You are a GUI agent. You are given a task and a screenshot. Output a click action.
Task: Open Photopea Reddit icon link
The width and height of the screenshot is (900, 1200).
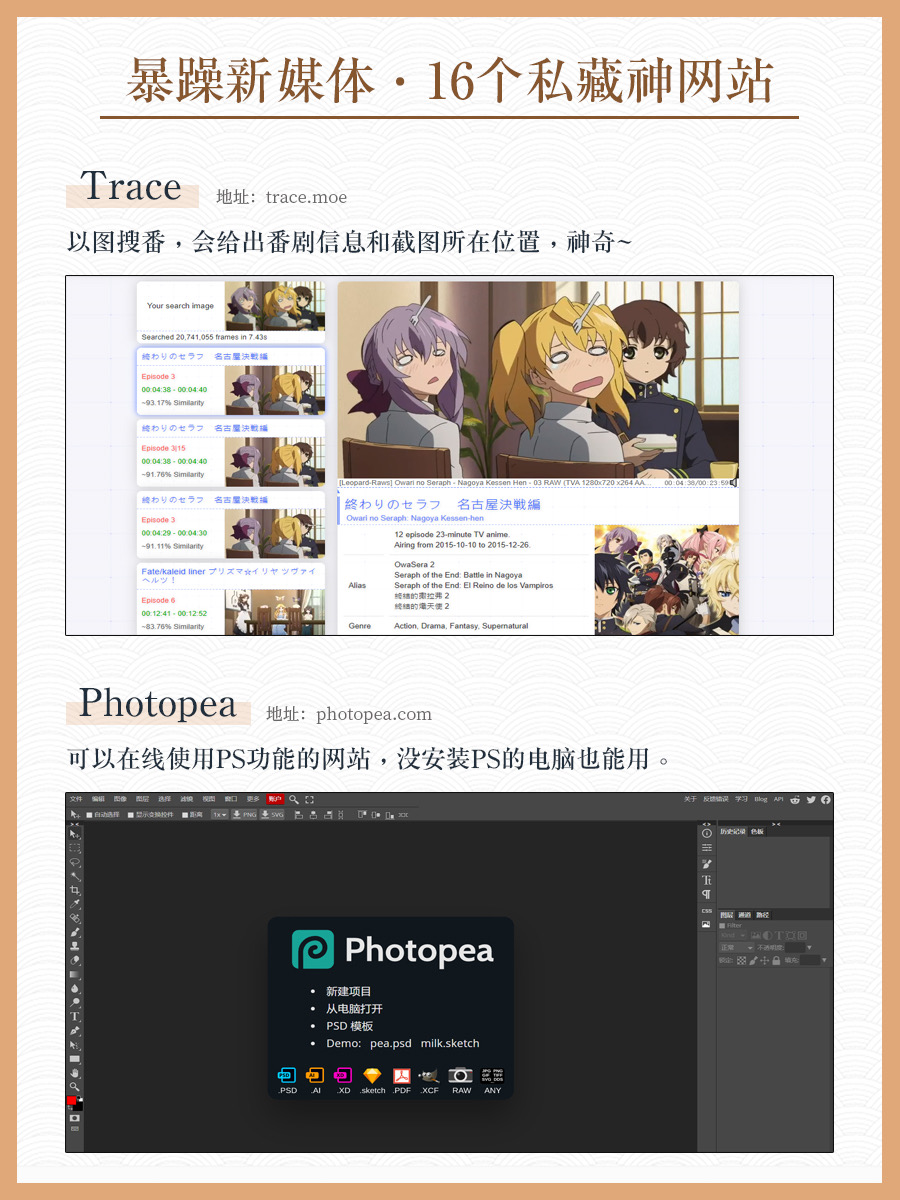point(795,800)
